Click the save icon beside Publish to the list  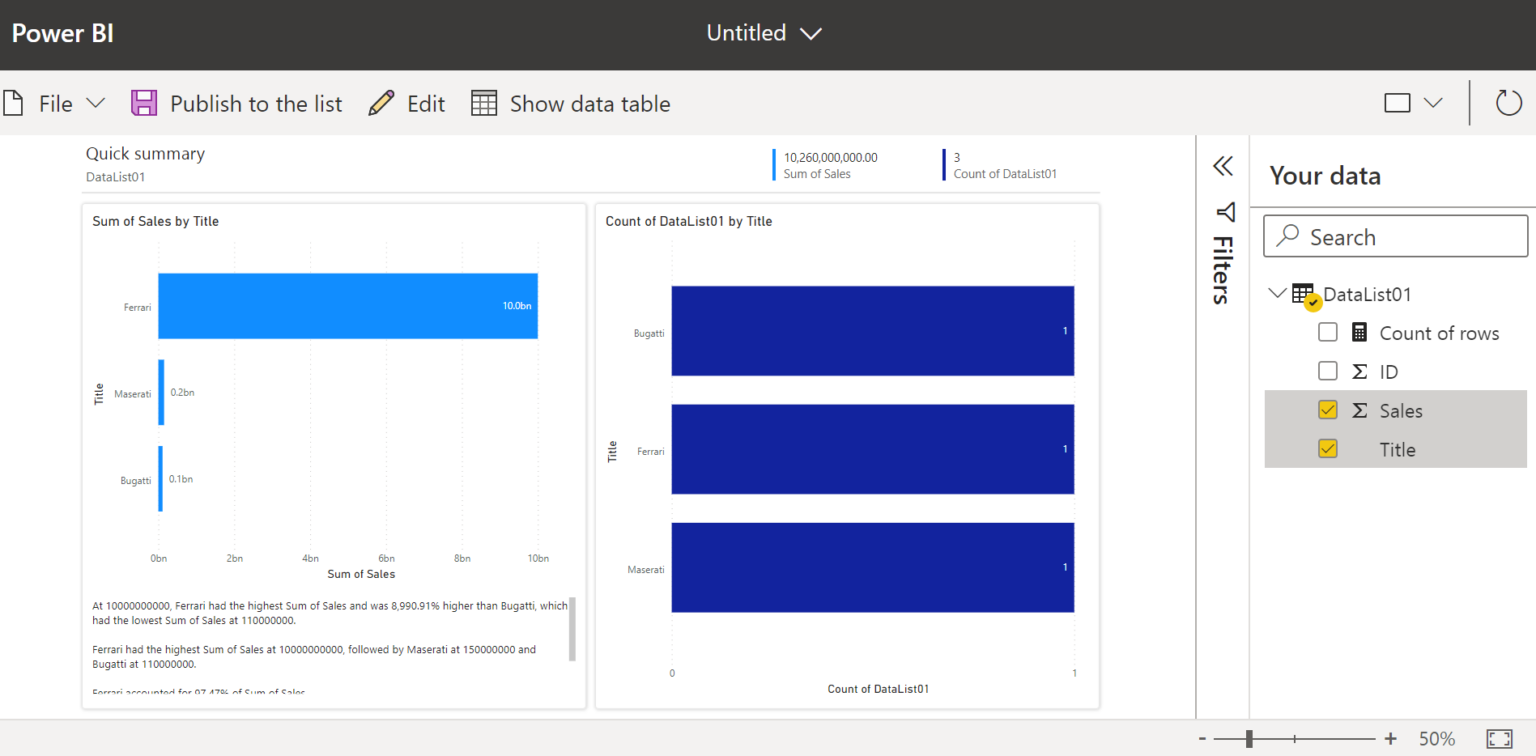click(143, 102)
